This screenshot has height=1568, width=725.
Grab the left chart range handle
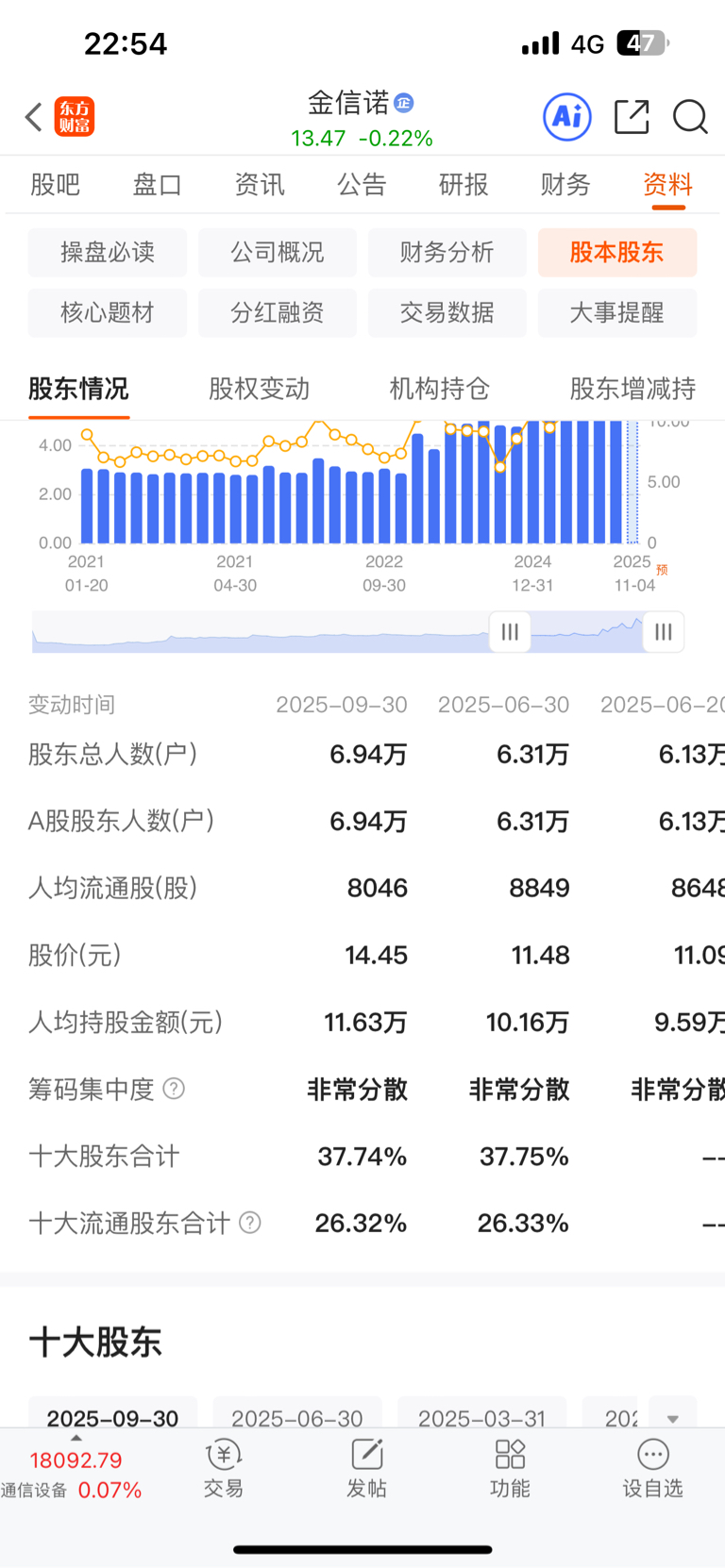click(510, 632)
